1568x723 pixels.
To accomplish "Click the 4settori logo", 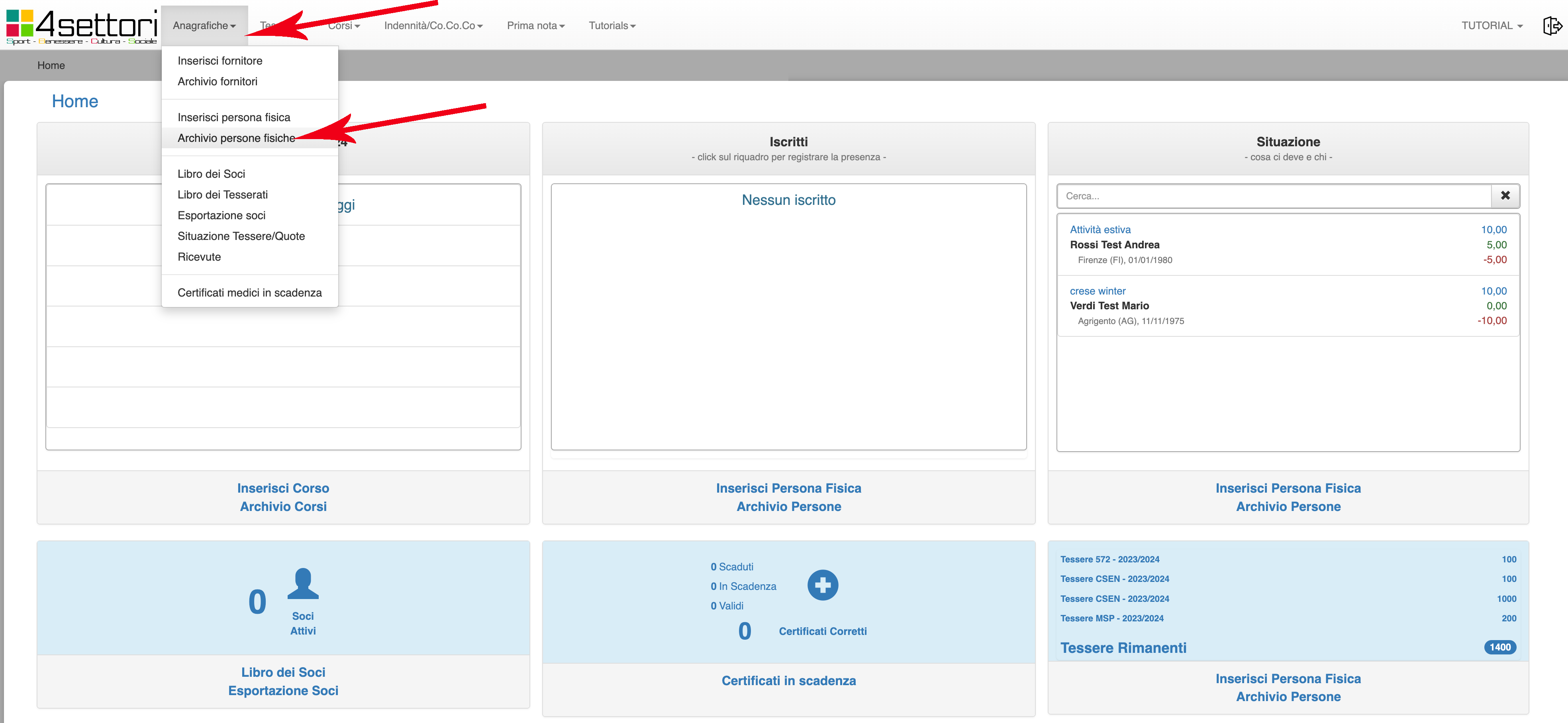I will [x=82, y=26].
